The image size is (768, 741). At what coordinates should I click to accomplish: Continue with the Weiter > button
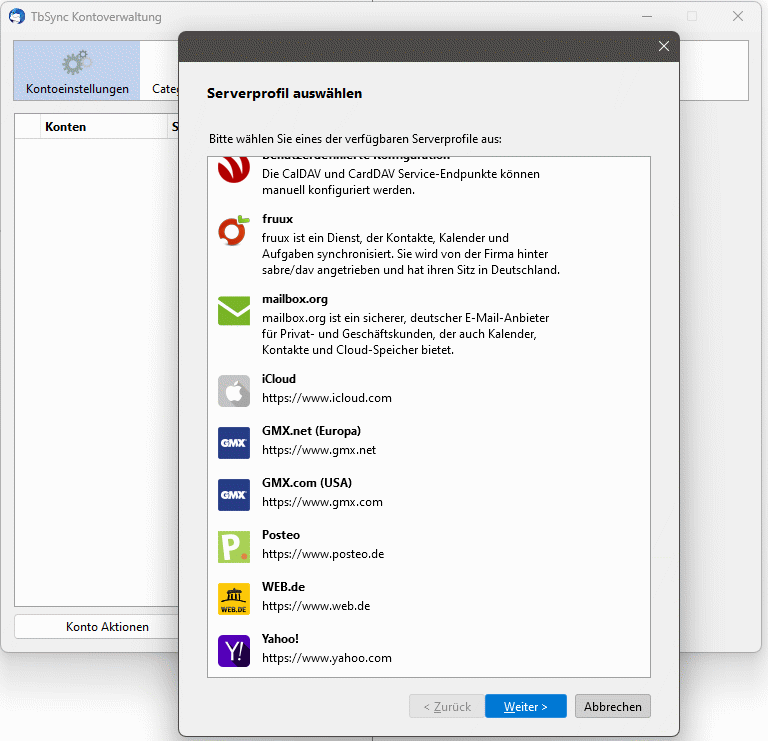point(526,706)
